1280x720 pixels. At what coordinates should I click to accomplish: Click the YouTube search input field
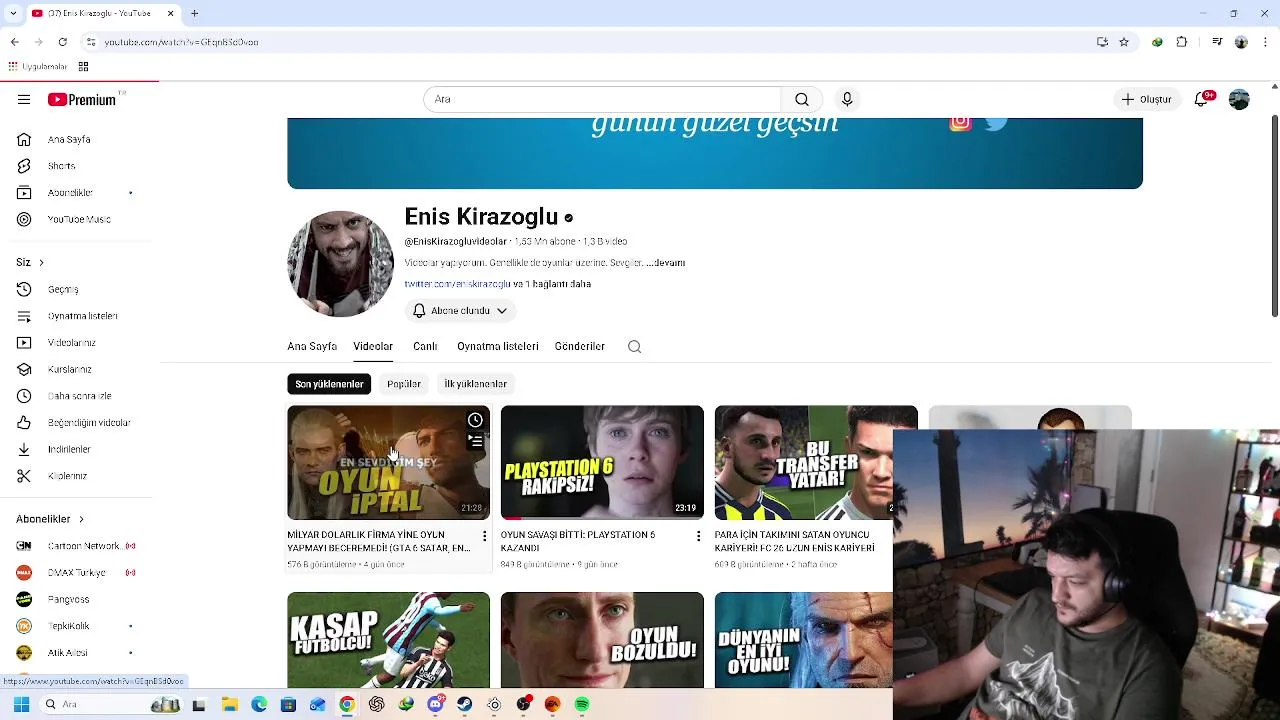click(603, 99)
